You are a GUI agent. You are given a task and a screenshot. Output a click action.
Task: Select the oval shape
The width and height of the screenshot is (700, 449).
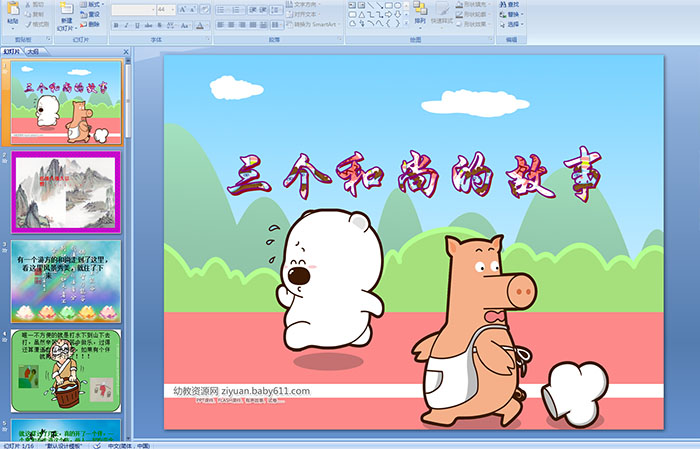tap(397, 5)
